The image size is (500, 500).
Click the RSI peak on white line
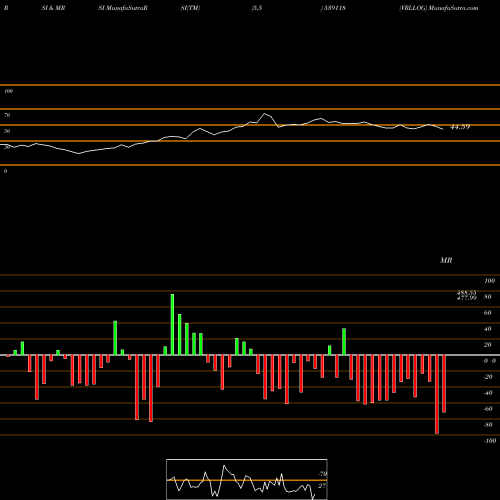(x=265, y=114)
